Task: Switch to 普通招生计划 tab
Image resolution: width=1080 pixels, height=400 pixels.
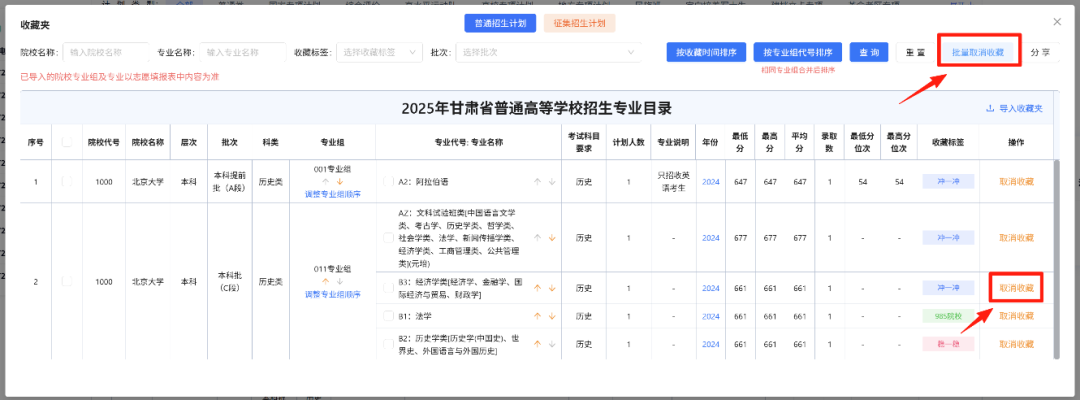Action: [500, 22]
